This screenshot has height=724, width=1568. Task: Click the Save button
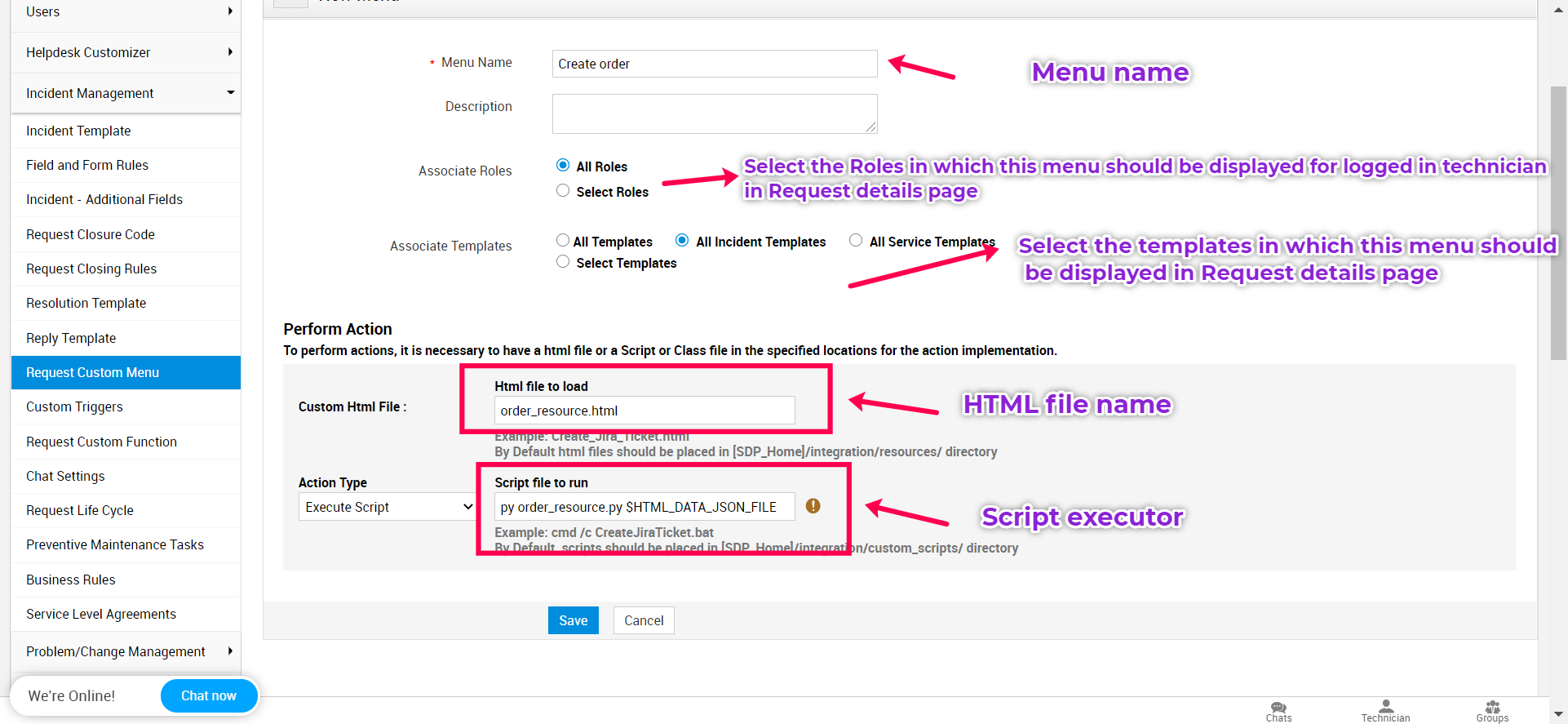[574, 620]
